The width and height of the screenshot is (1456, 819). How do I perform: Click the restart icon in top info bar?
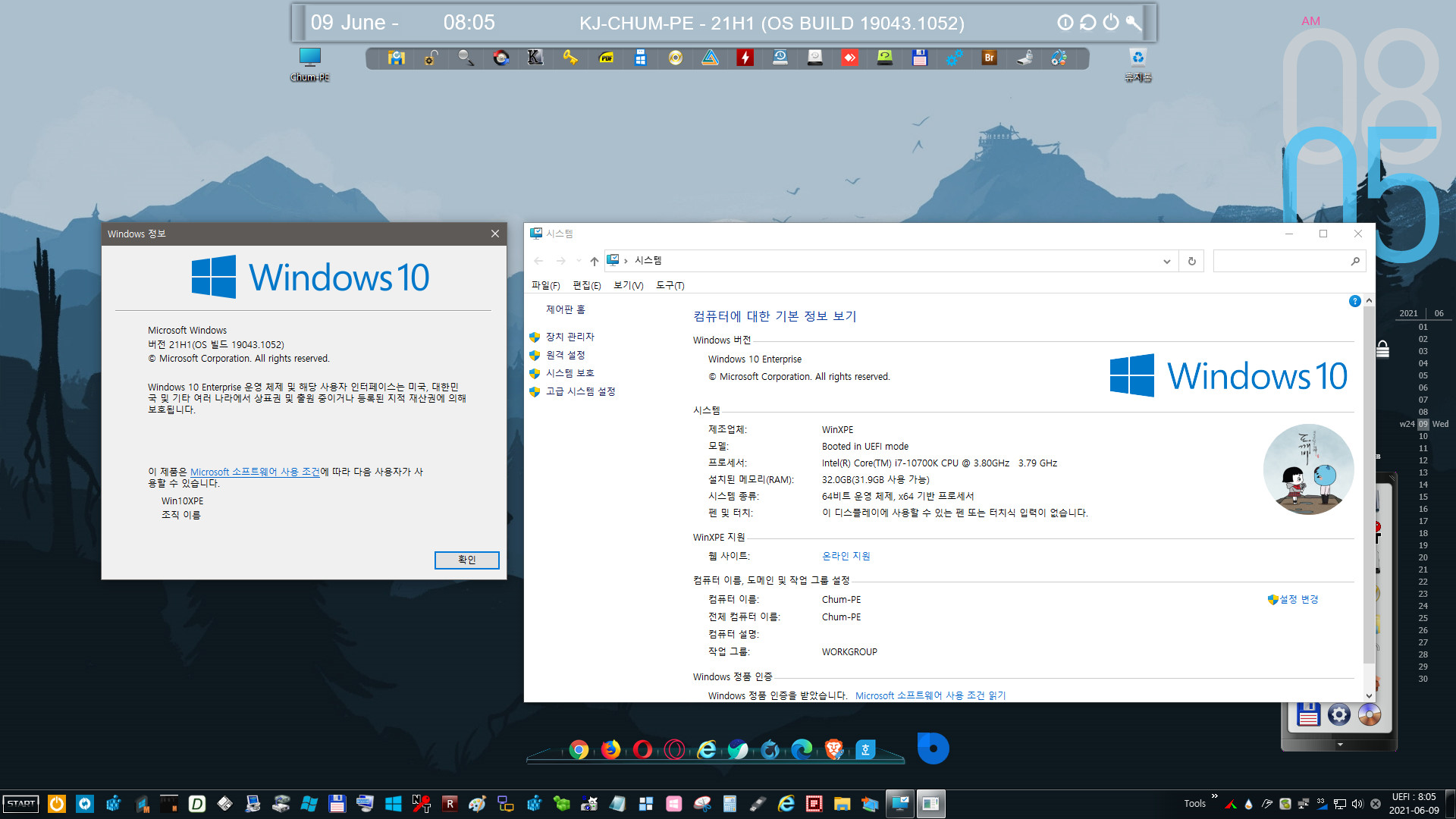(1088, 22)
